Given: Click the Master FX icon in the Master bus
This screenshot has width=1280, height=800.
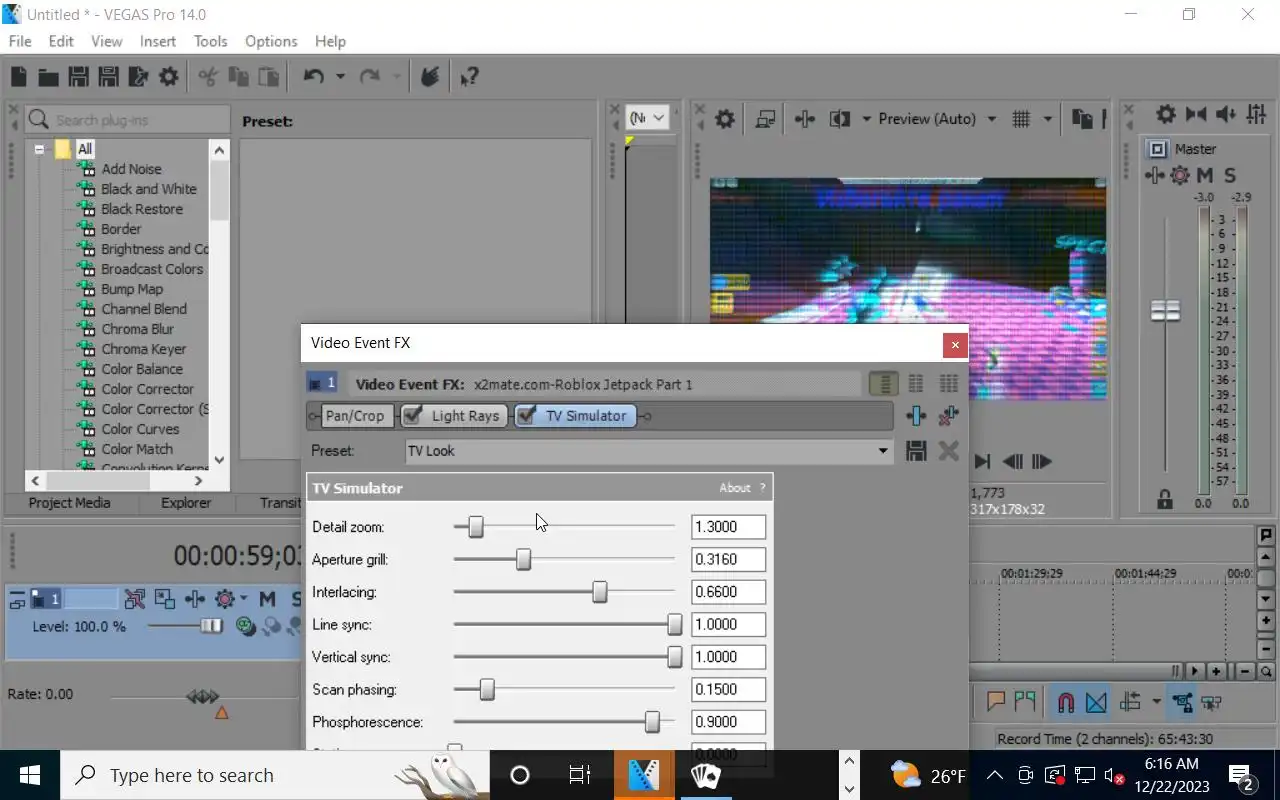Looking at the screenshot, I should point(1155,175).
